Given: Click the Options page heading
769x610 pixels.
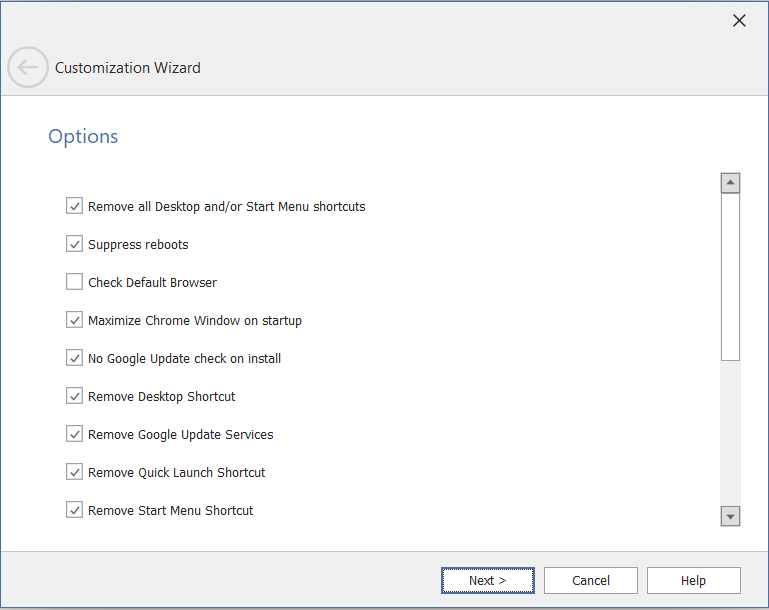Looking at the screenshot, I should click(83, 136).
